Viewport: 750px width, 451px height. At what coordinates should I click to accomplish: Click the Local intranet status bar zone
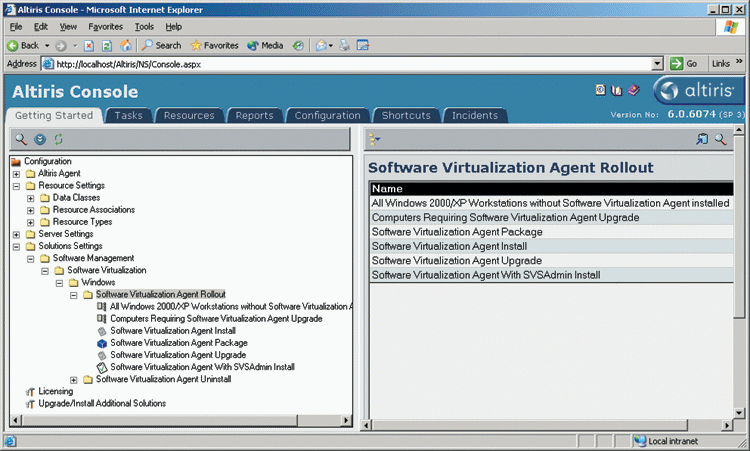[x=667, y=441]
